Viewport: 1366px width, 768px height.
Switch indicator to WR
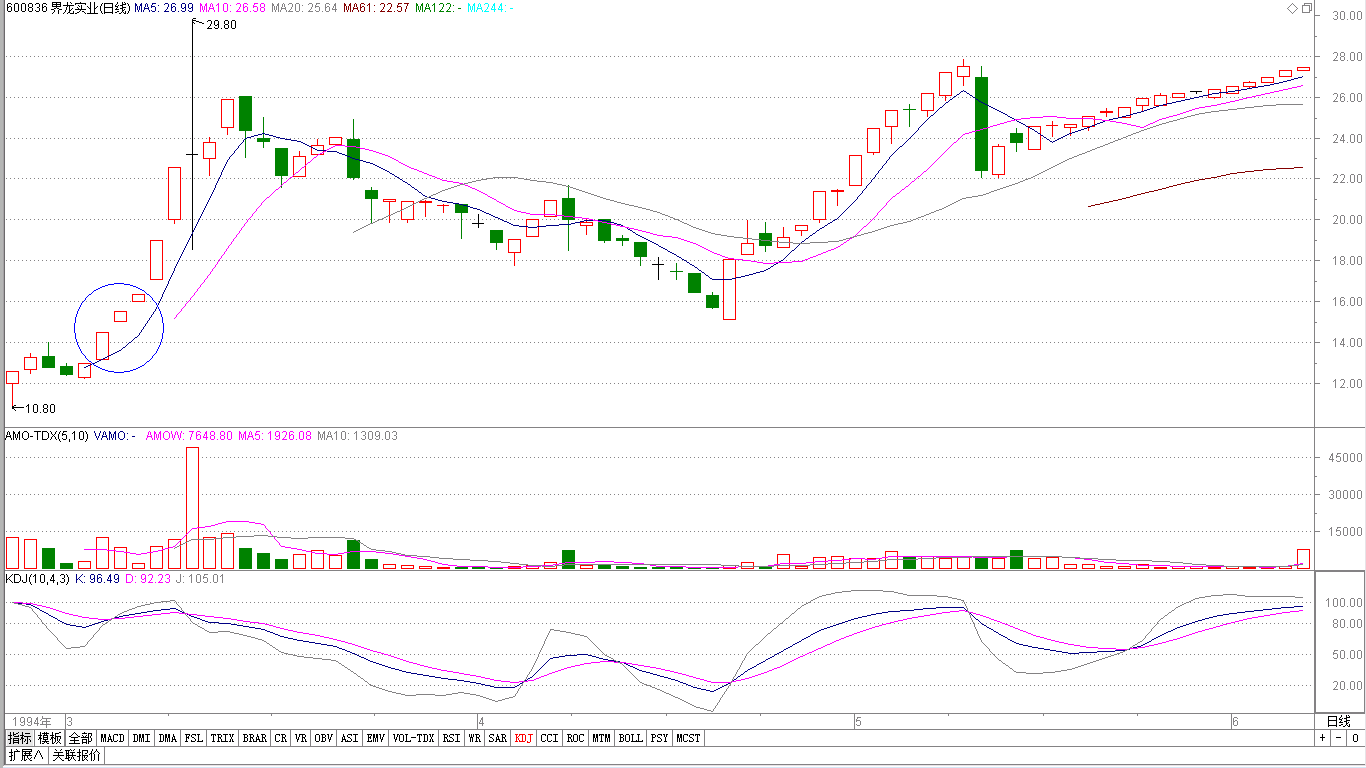pos(474,738)
